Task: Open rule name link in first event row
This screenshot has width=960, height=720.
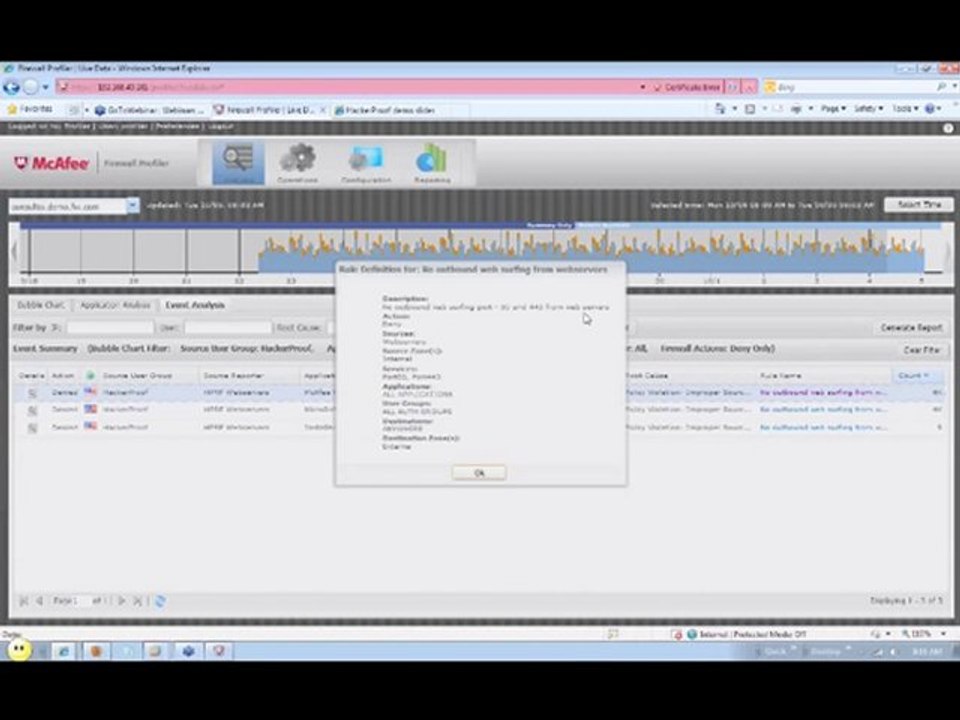Action: point(823,392)
